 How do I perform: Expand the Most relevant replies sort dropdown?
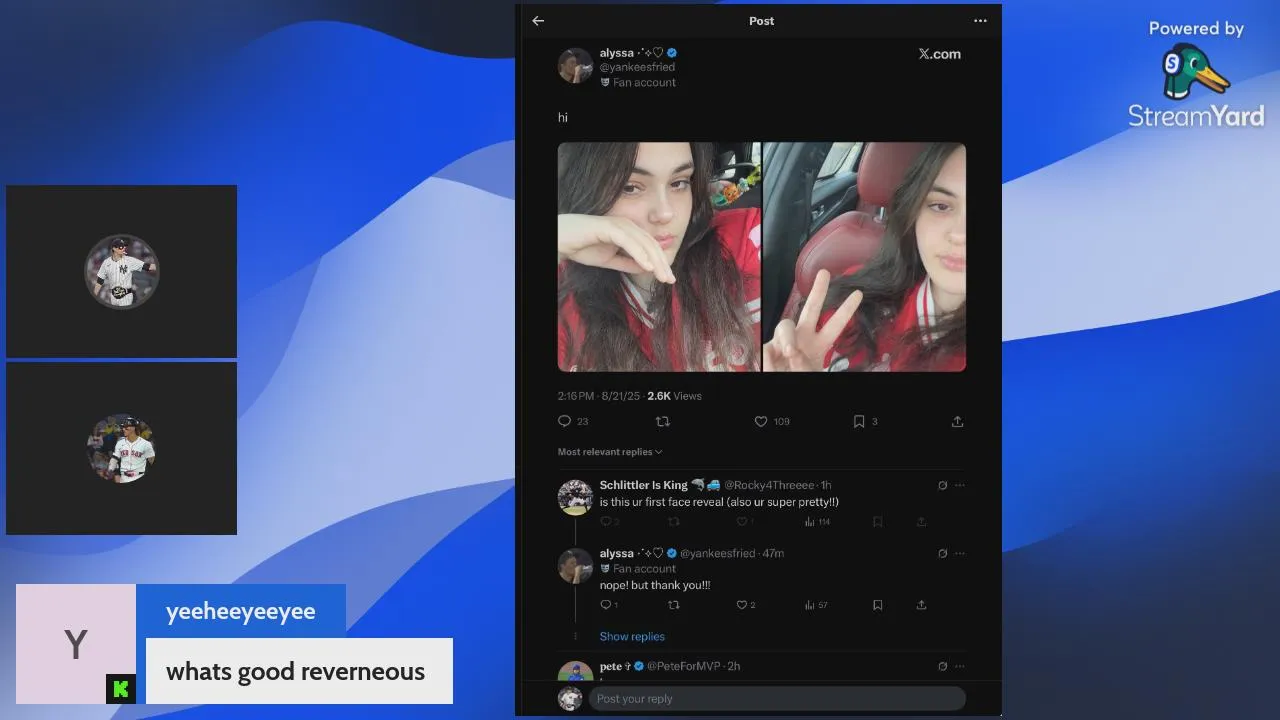[x=610, y=452]
